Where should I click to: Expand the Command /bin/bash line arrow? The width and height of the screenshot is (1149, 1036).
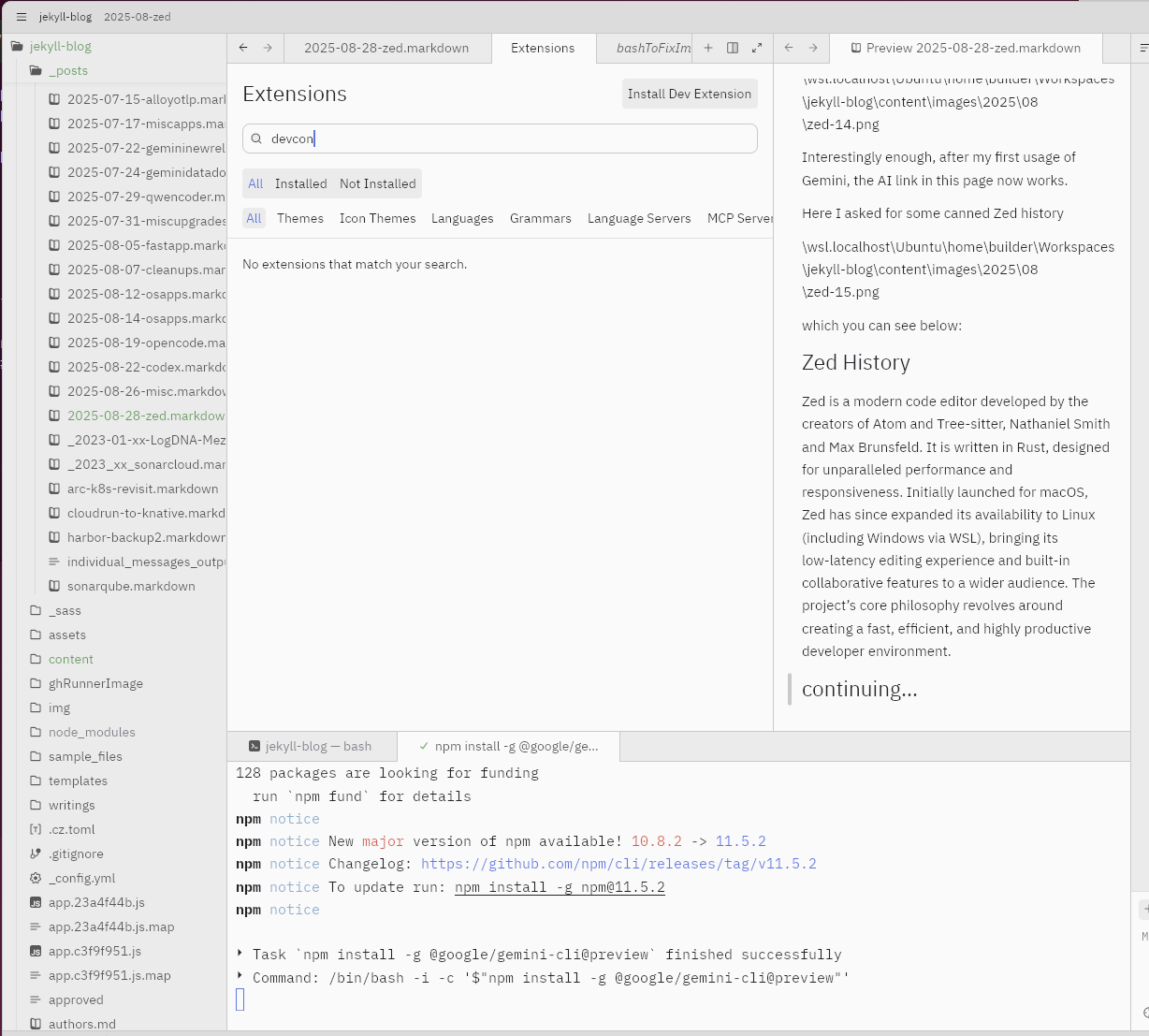tap(240, 977)
